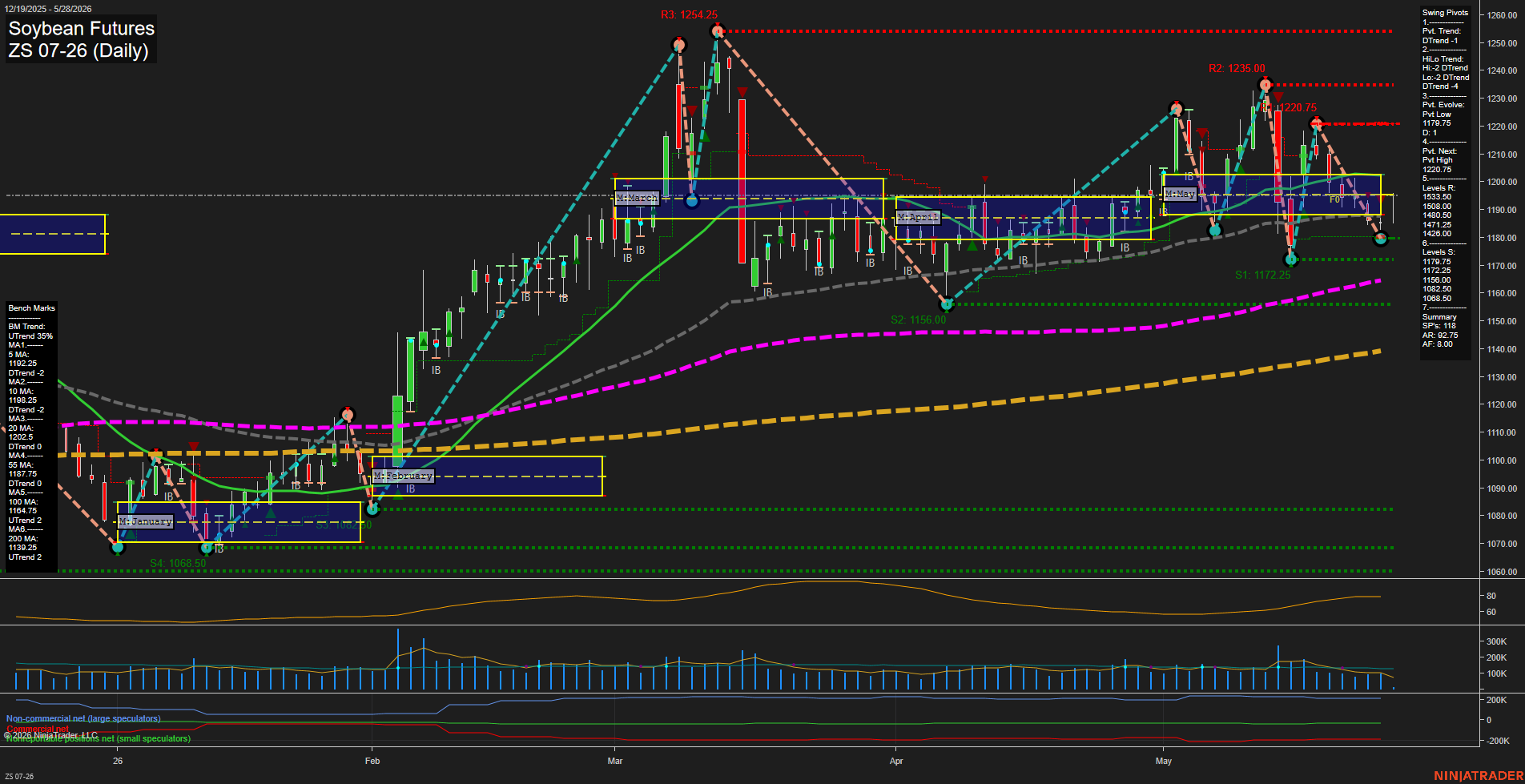Screen dimensions: 1525x784
Task: Click the Non-commercial net (large speculators) legend
Action: point(83,718)
